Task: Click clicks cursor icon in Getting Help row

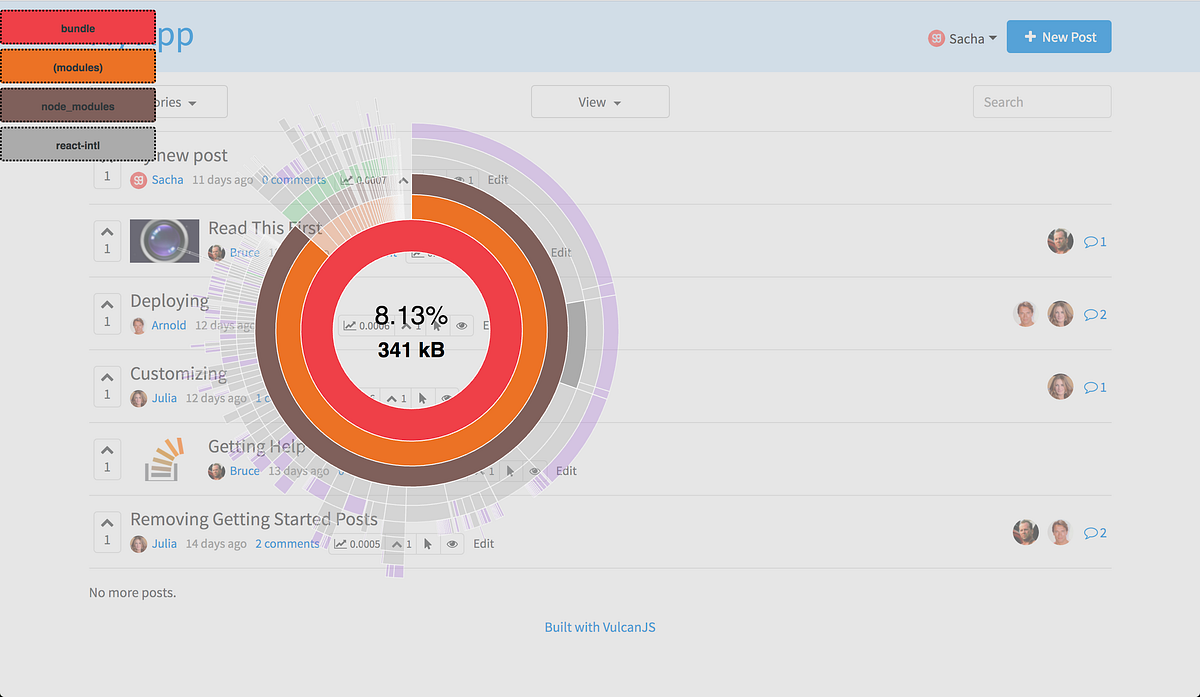Action: [510, 471]
